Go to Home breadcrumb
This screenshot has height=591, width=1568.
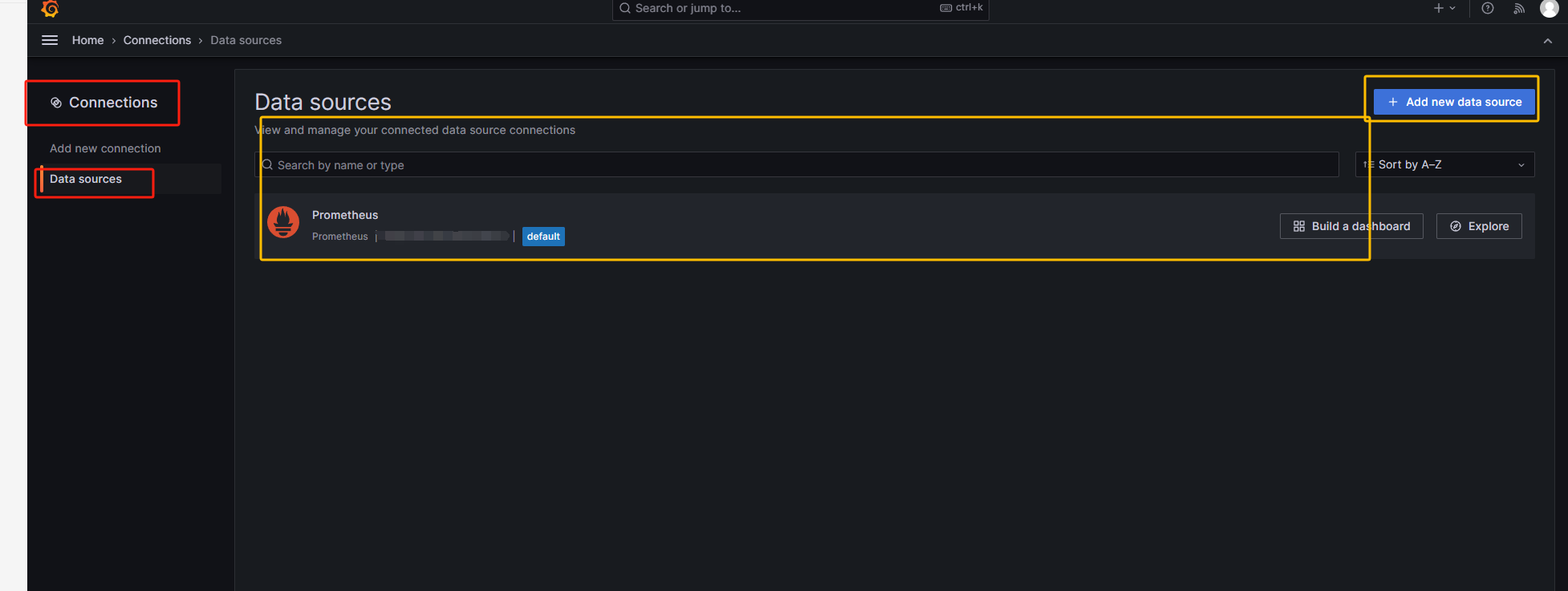(88, 40)
